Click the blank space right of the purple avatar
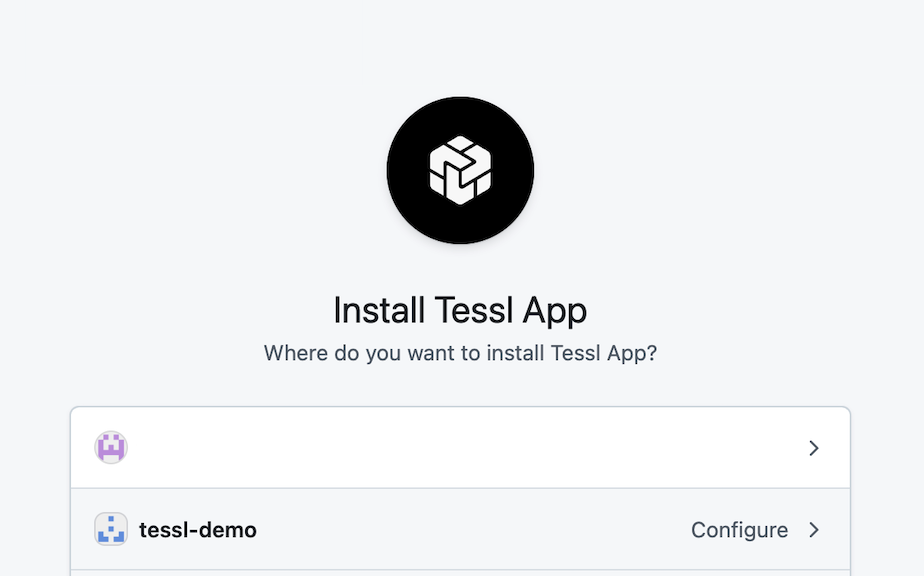Viewport: 924px width, 576px height. coord(400,448)
